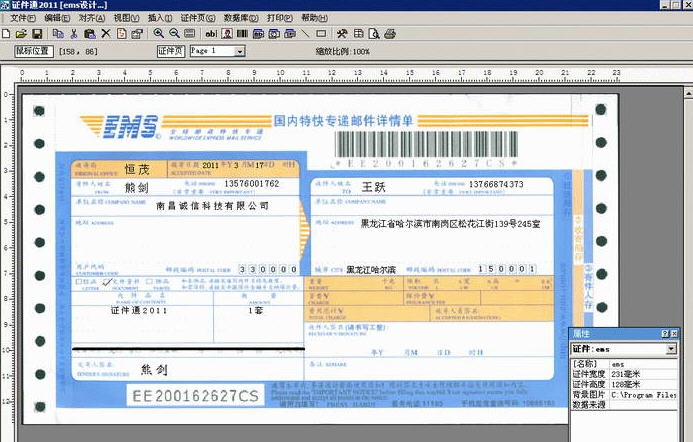This screenshot has height=442, width=693.
Task: Click the table grid toolbar icon
Action: [358, 34]
